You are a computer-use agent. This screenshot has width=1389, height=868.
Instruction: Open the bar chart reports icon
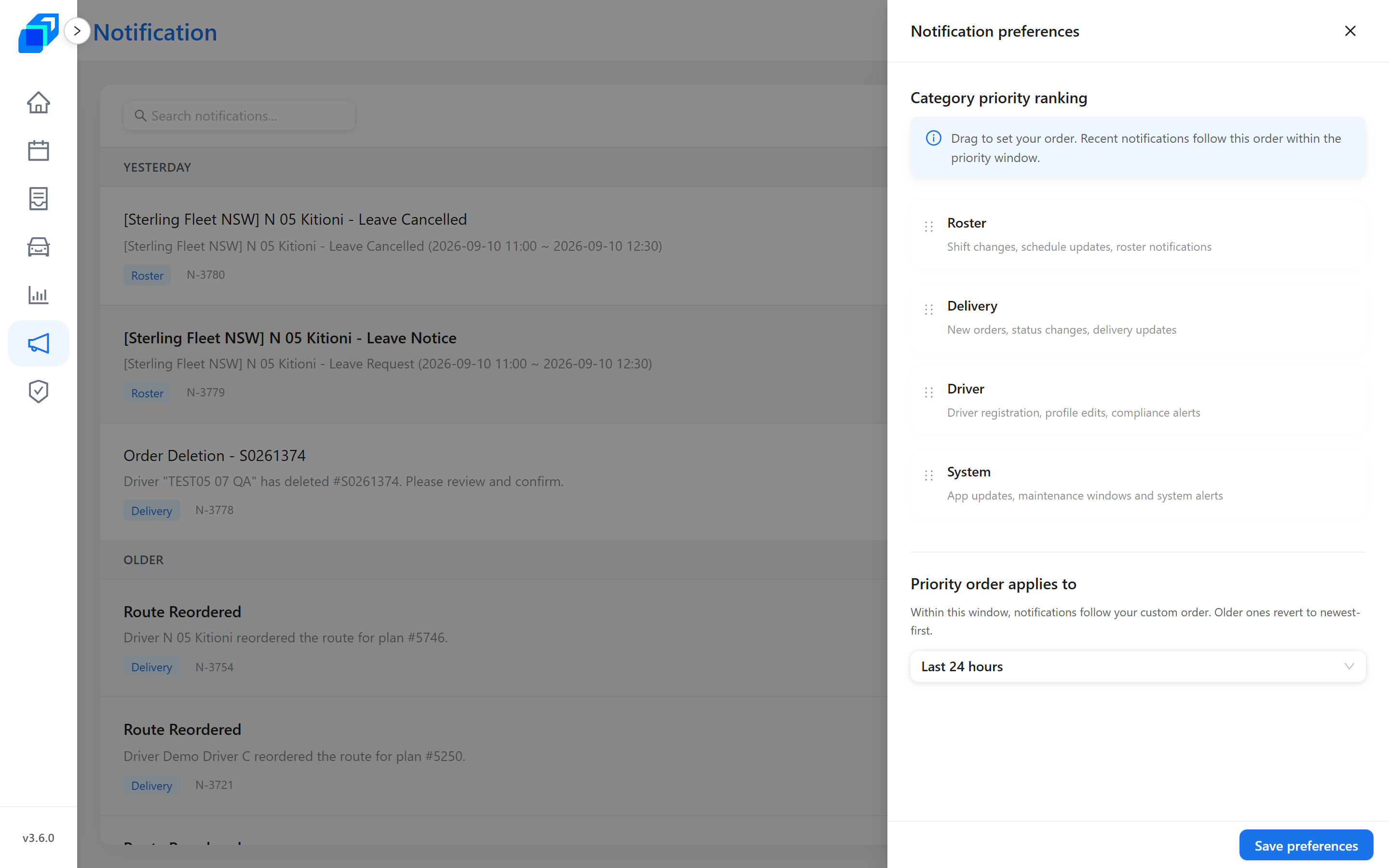point(39,295)
